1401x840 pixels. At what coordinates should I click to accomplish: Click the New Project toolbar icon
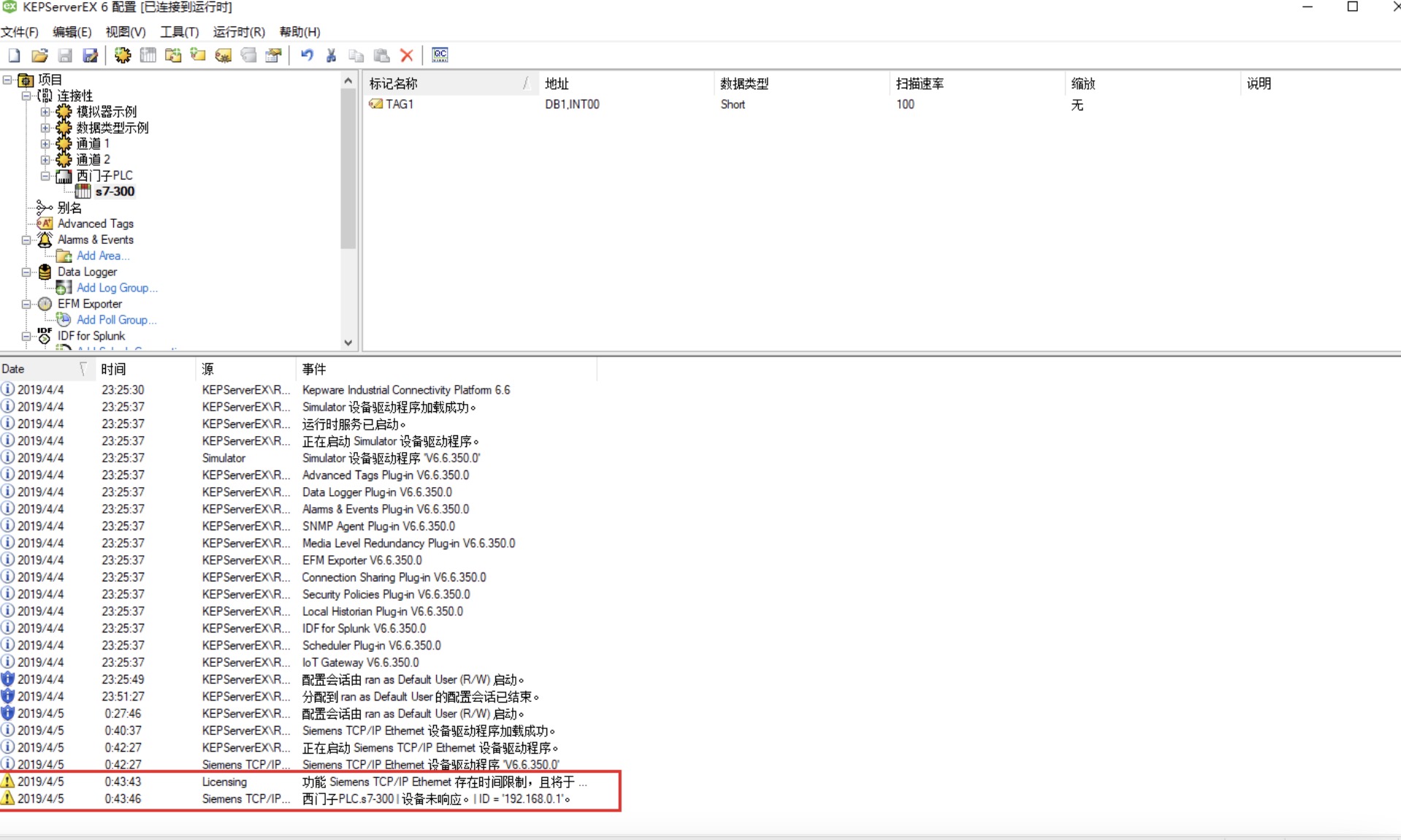pos(14,55)
